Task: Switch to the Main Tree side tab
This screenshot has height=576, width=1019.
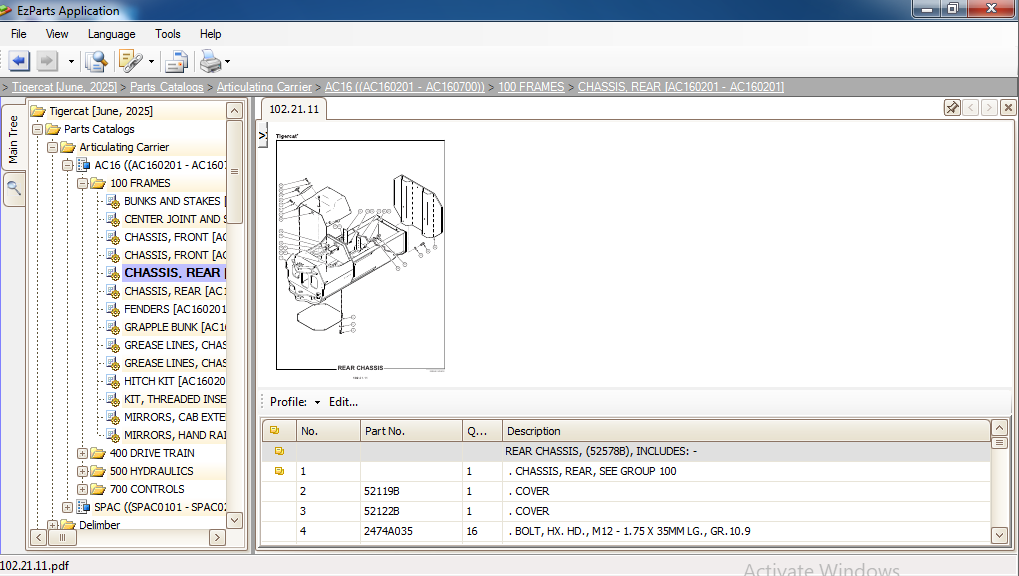Action: (13, 138)
